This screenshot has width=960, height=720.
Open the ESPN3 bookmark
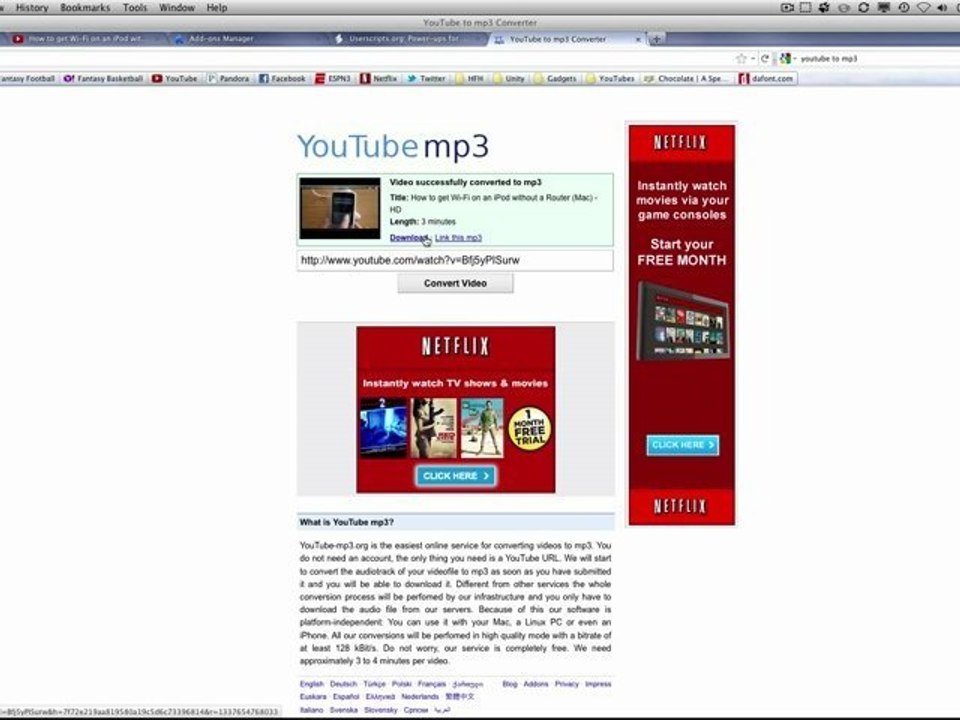pos(333,79)
